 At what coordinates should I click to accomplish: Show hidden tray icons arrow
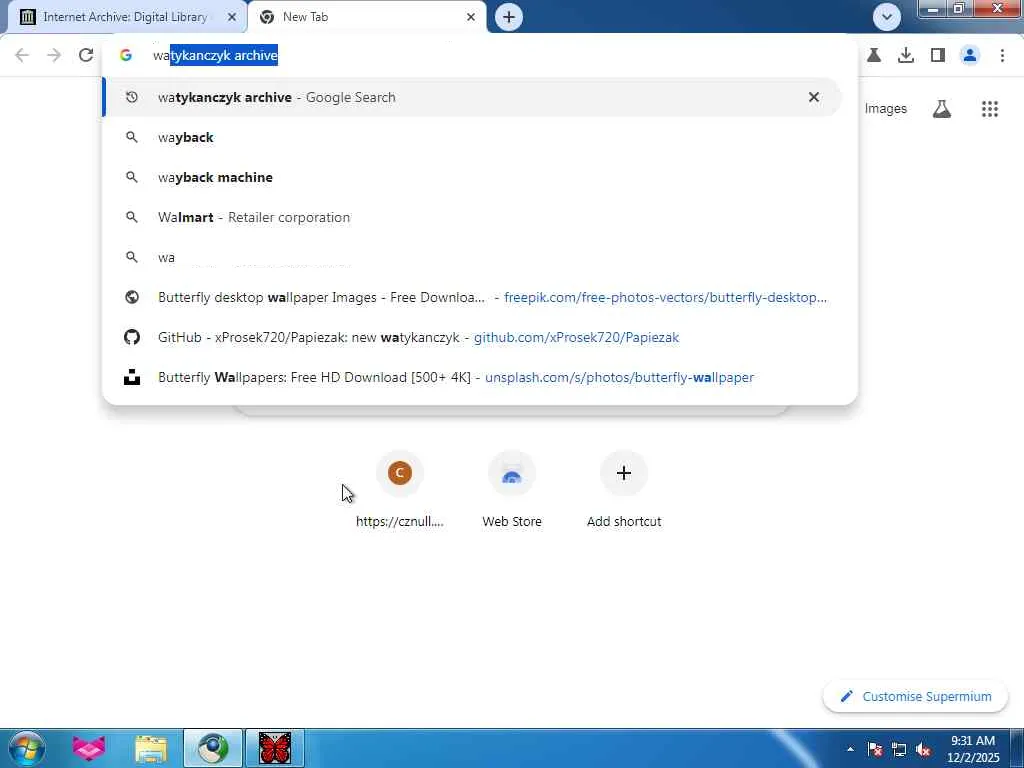[x=850, y=749]
